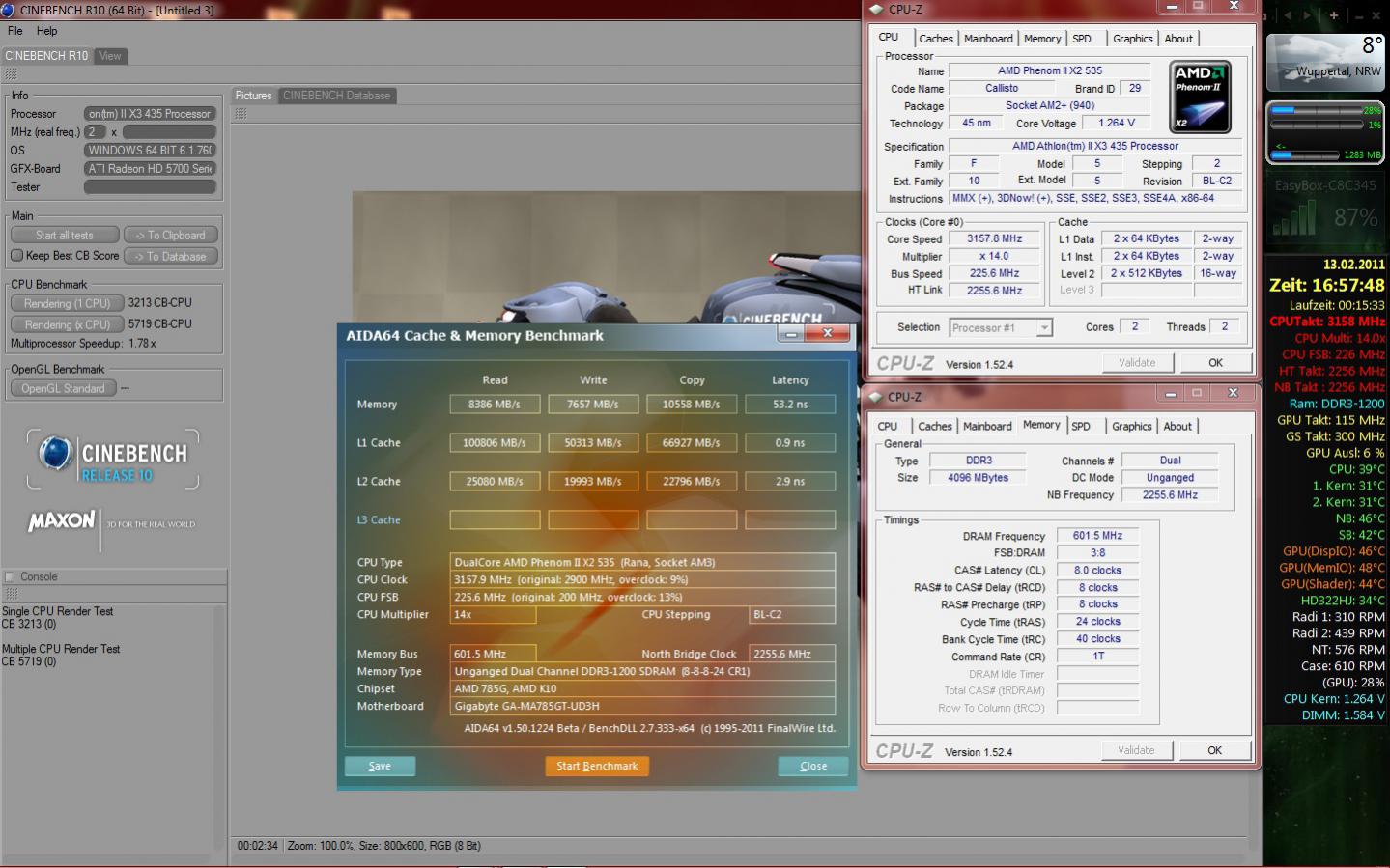Click Save button in AIDA64 window
Viewport: 1390px width, 868px height.
(380, 766)
